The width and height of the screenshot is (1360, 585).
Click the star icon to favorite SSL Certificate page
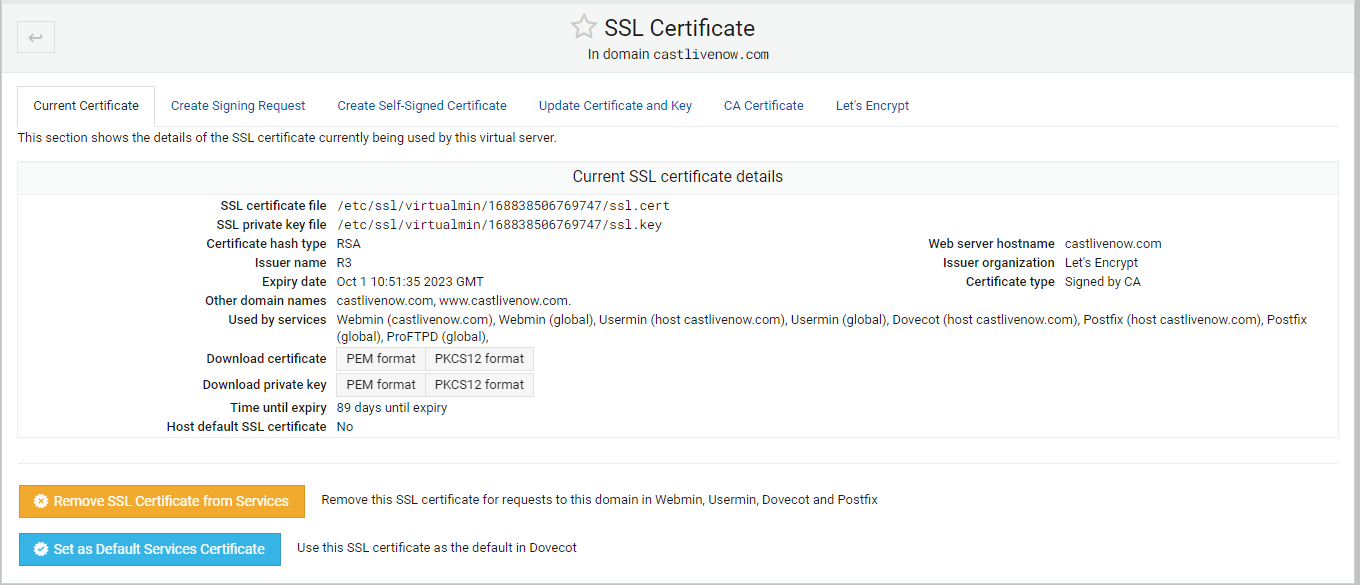pos(584,27)
